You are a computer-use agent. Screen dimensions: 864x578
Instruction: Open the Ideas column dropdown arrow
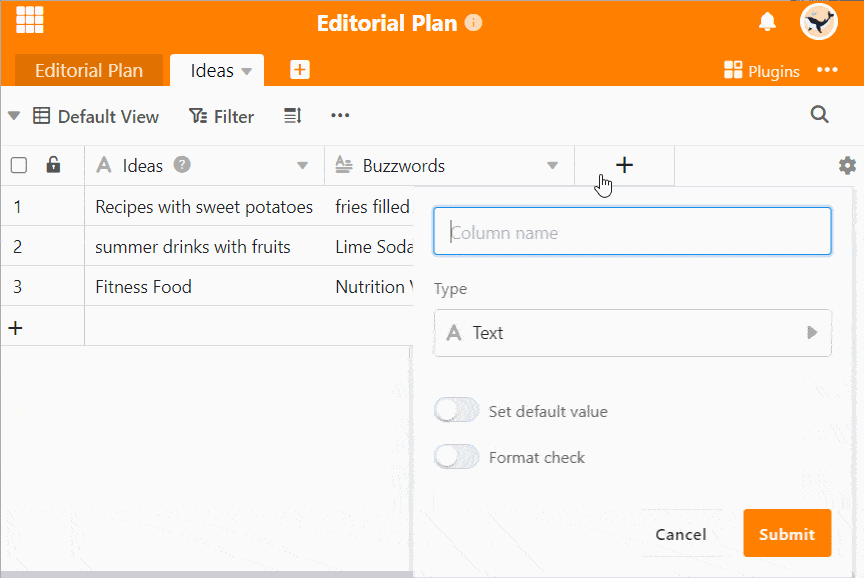pyautogui.click(x=302, y=166)
